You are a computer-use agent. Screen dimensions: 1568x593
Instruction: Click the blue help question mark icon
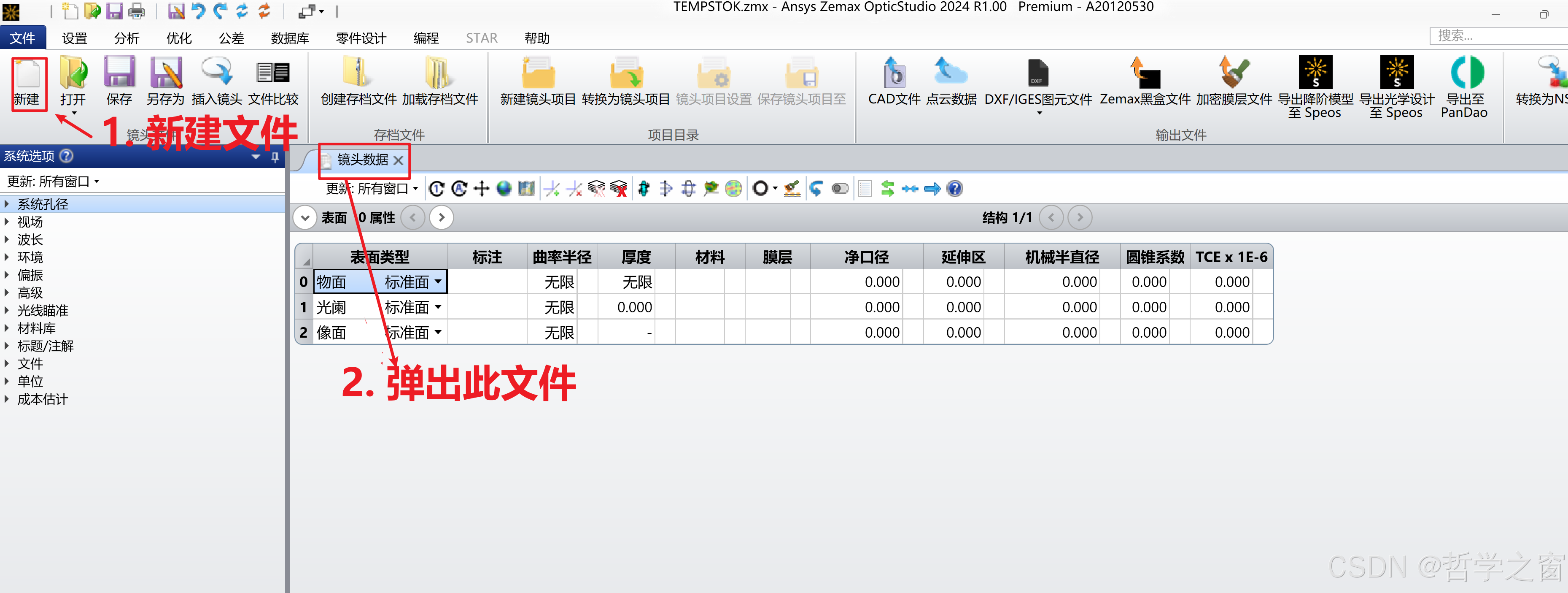(954, 189)
